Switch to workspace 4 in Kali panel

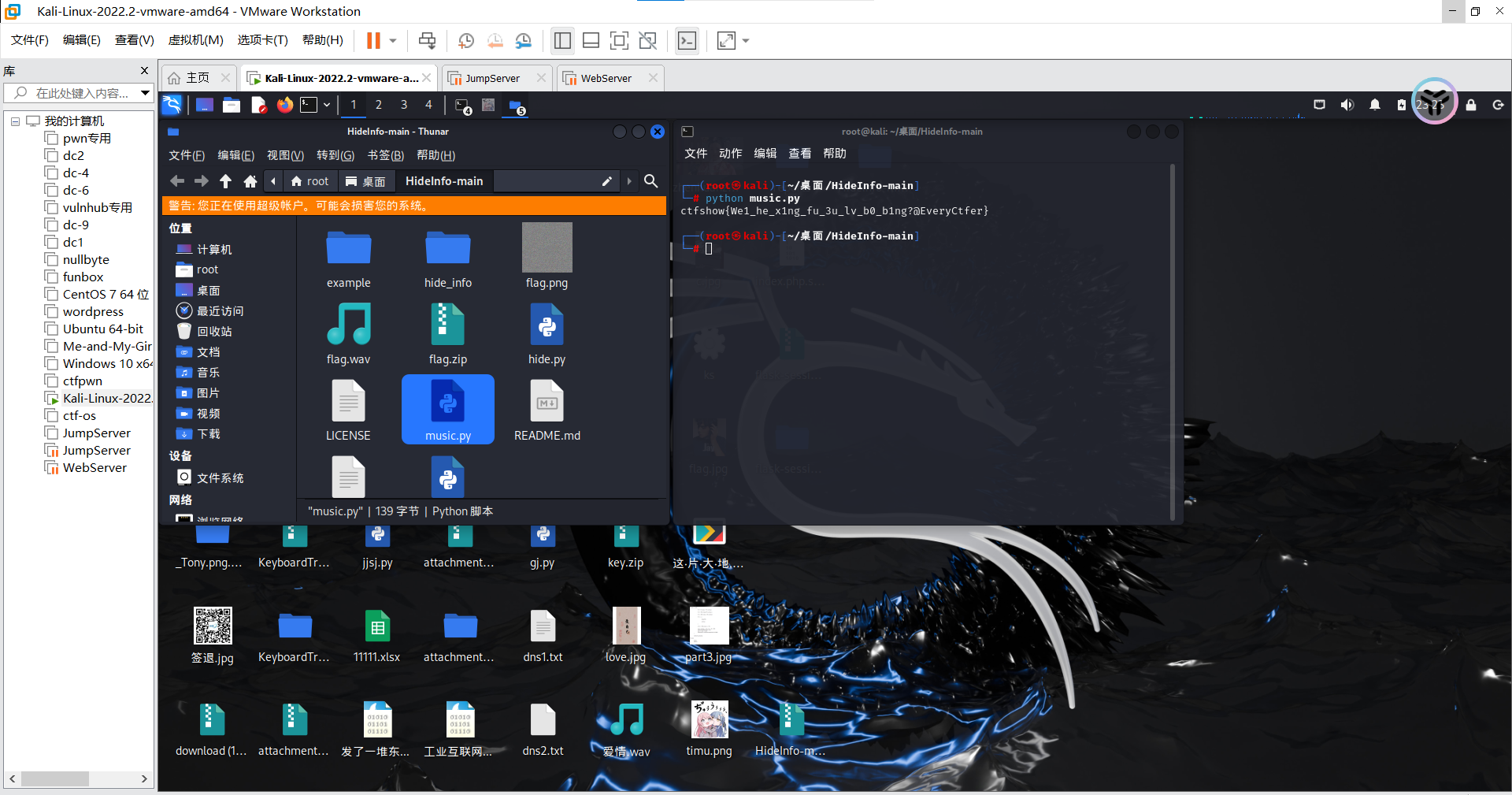[428, 105]
